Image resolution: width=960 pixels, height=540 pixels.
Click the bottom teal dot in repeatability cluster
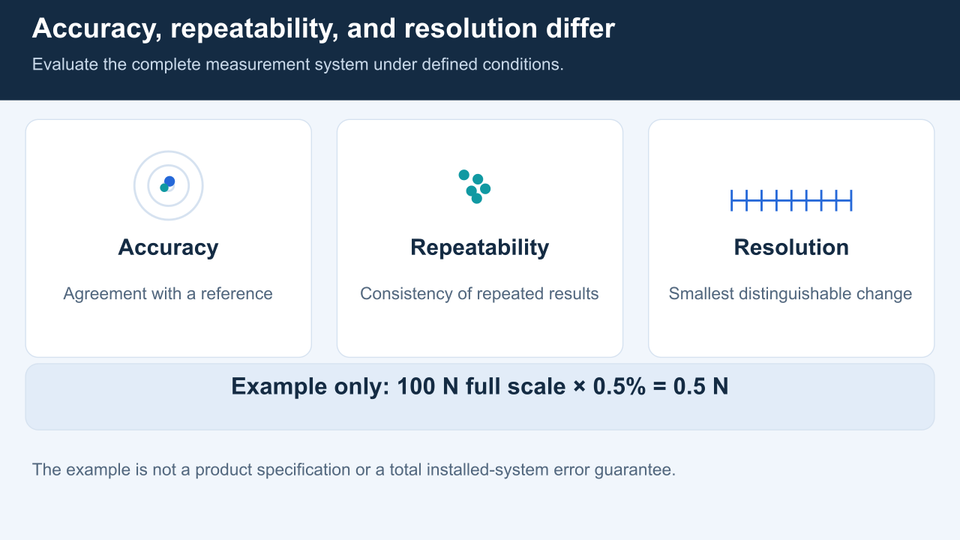pos(476,198)
